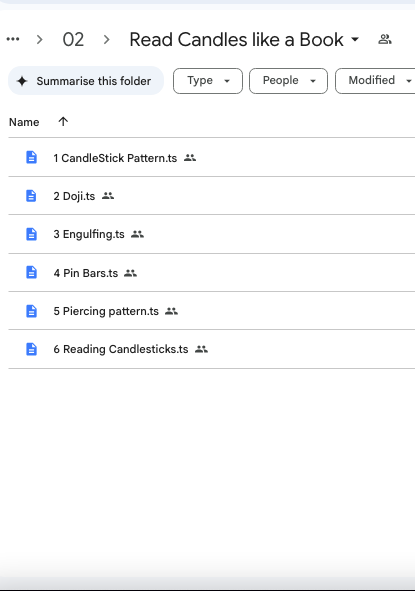Click the file icon for 4 Pin Bars.ts
Screen dimensions: 415x591
click(31, 272)
